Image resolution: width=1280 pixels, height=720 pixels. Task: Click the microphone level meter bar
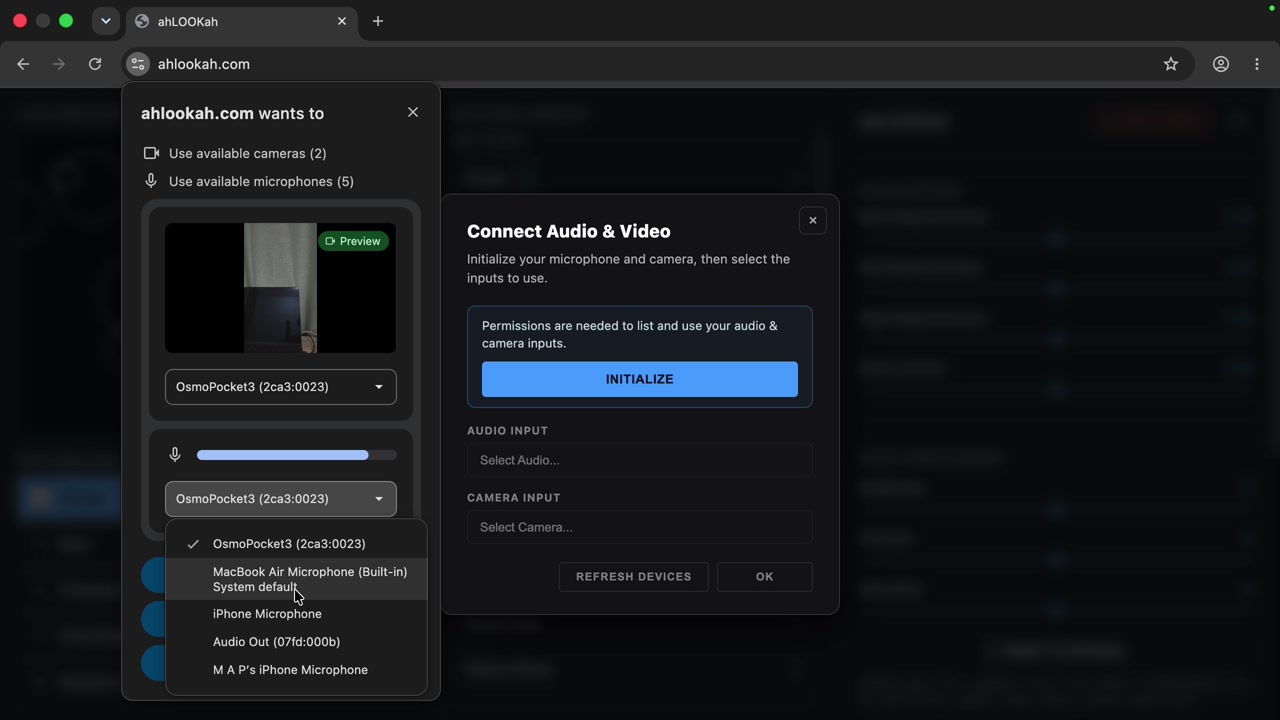pyautogui.click(x=297, y=455)
